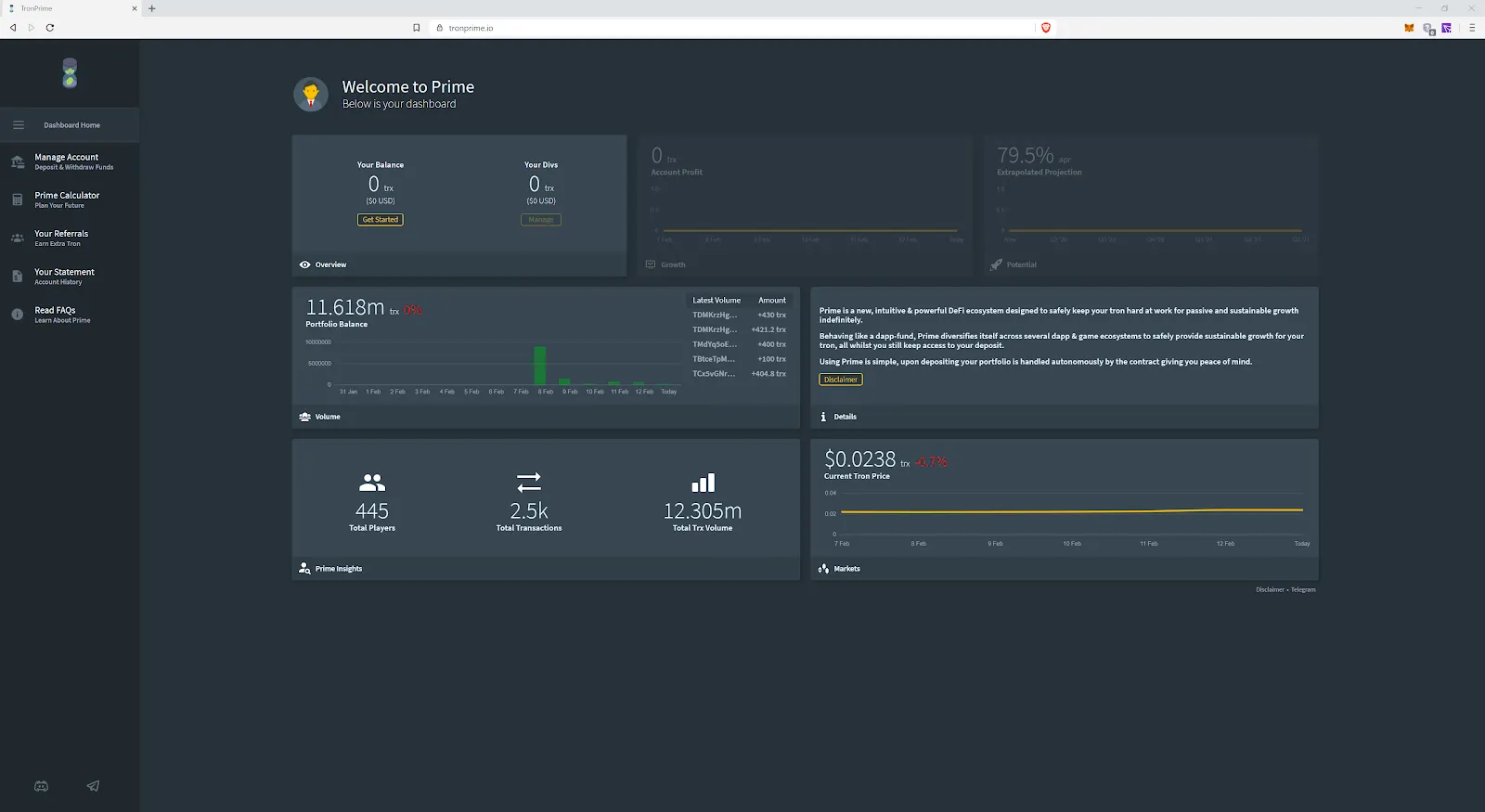
Task: Toggle the hamburger menu beside Dashboard Home
Action: pyautogui.click(x=19, y=124)
